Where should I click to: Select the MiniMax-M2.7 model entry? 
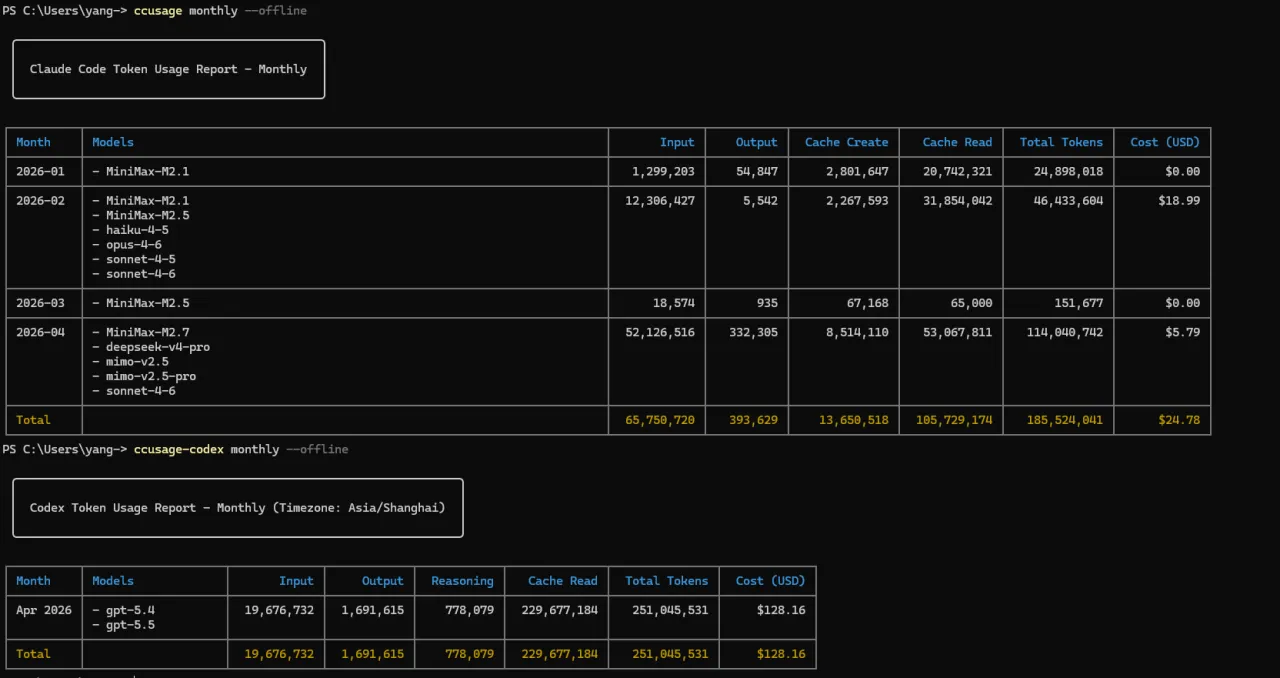pyautogui.click(x=148, y=332)
